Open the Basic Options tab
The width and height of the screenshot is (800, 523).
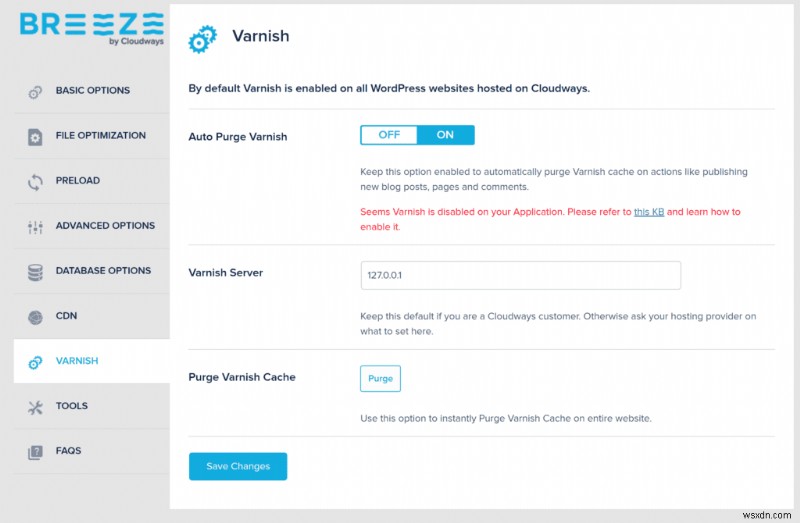[92, 90]
